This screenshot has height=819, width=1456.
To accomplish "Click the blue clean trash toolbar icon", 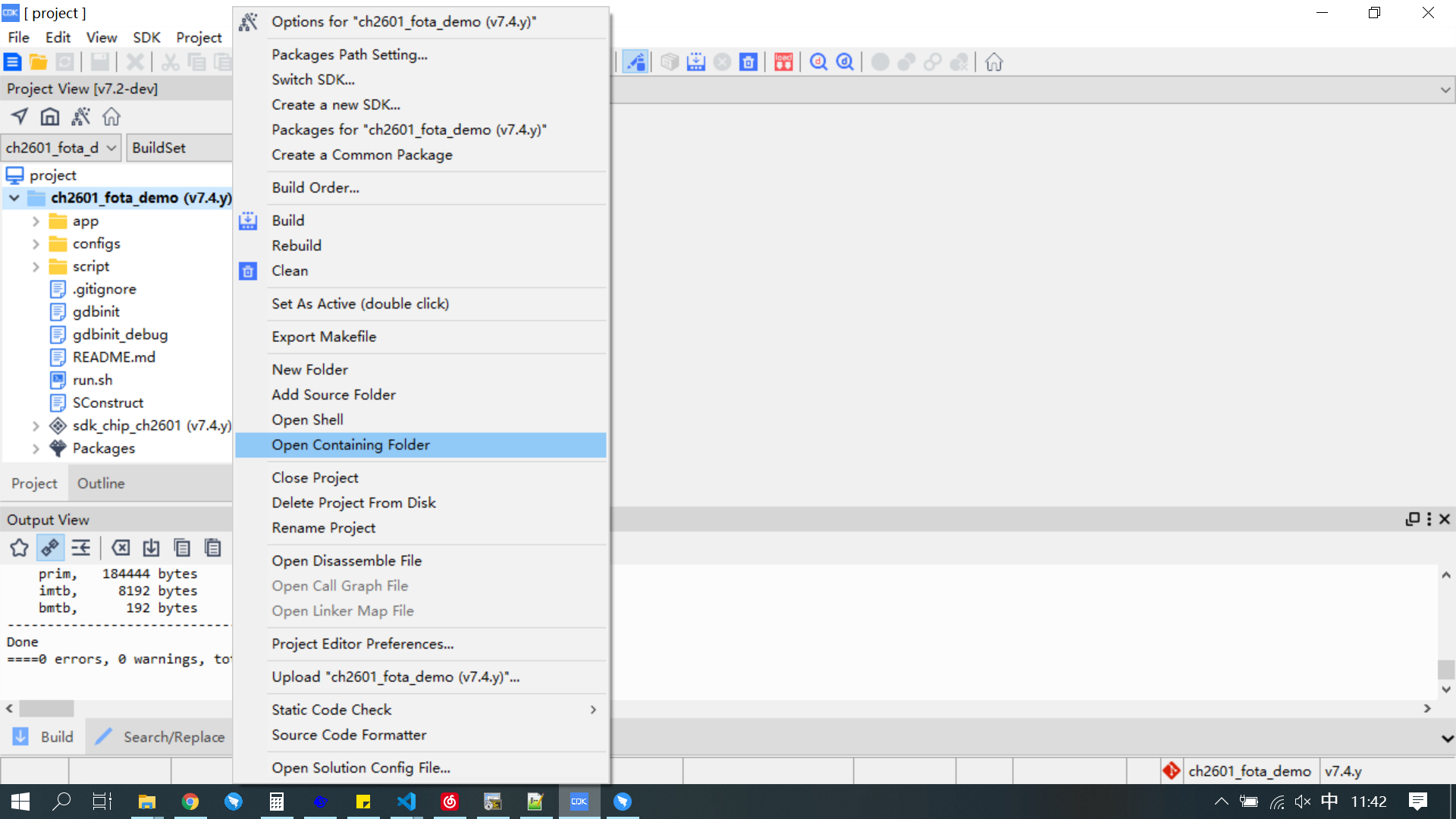I will tap(748, 62).
